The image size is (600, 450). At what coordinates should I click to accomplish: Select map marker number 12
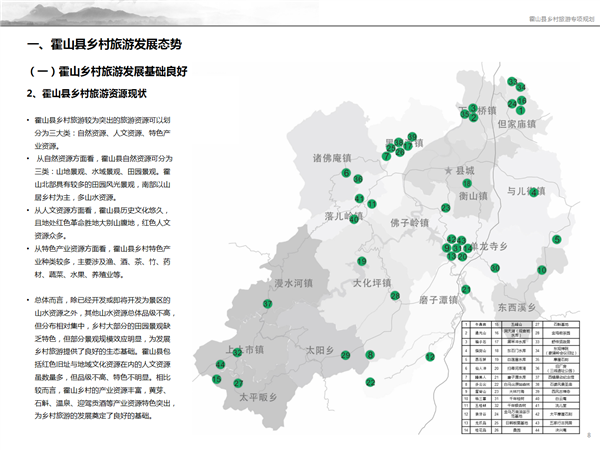[430, 357]
